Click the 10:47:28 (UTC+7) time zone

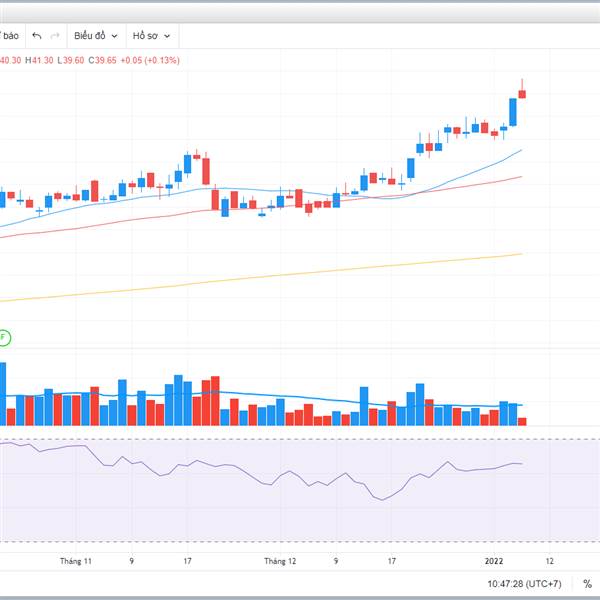(524, 584)
